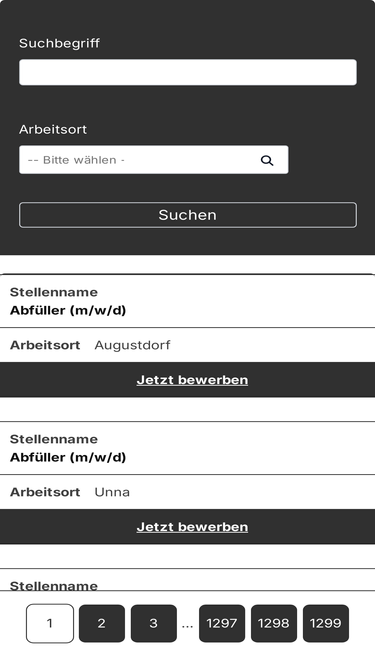Open the Arbeitsort 'Bitte wählen' dropdown

pyautogui.click(x=153, y=160)
